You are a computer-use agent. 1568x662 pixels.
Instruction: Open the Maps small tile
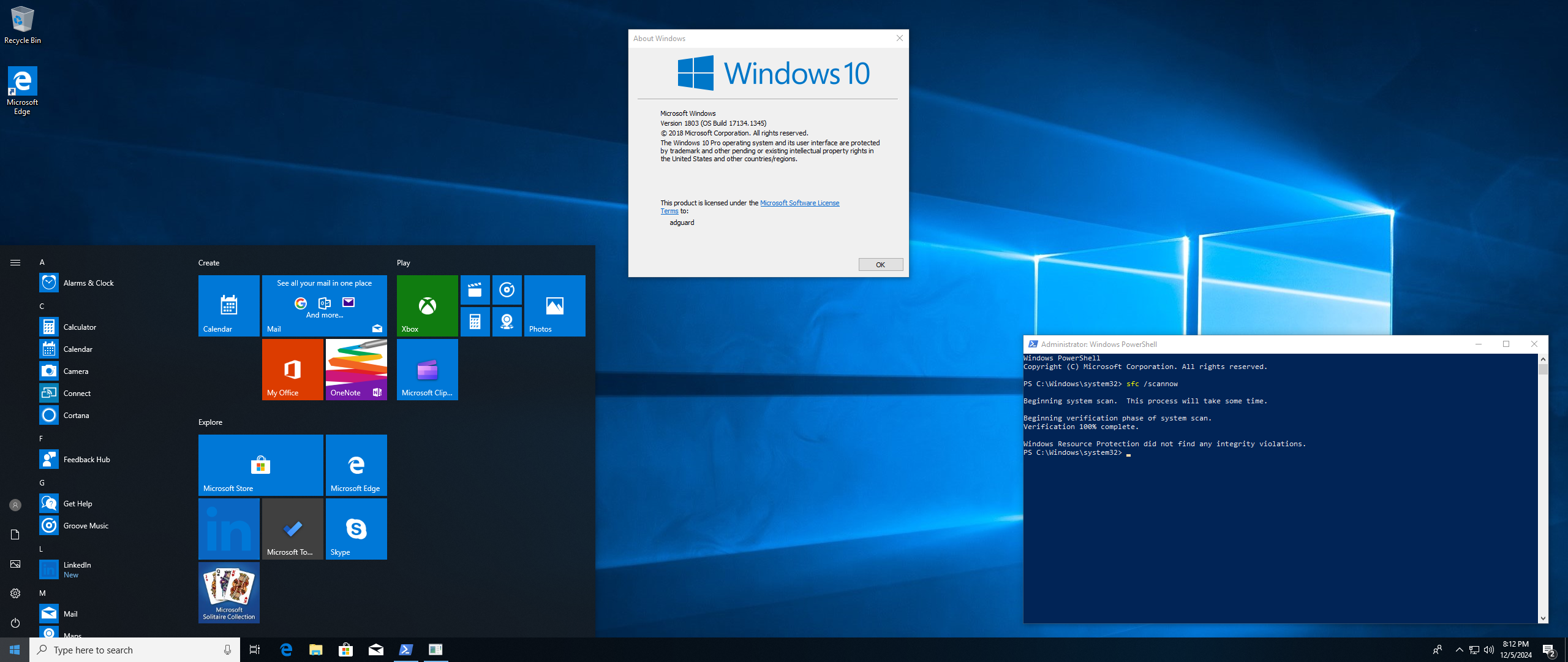[507, 322]
